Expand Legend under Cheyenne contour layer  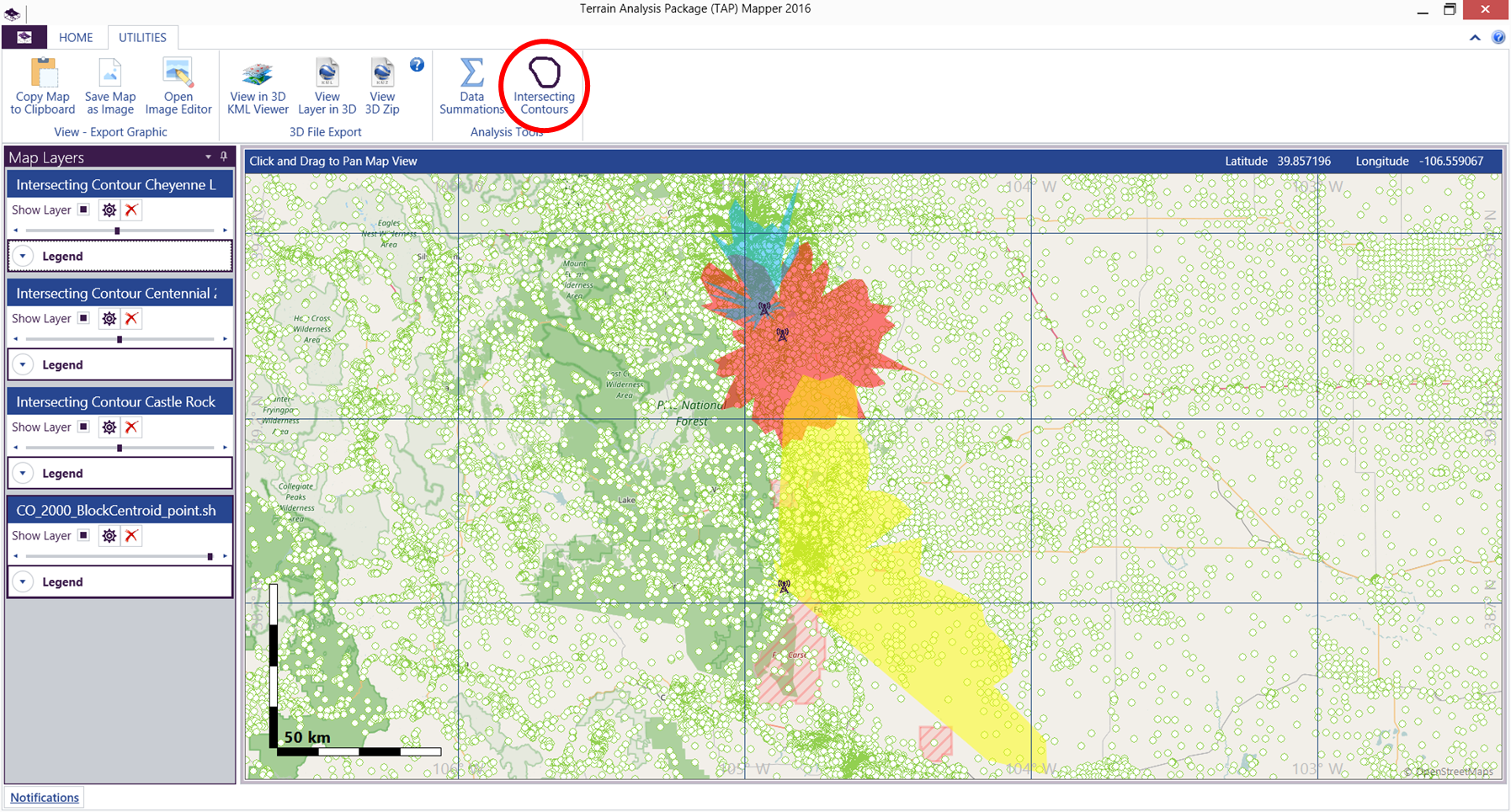tap(24, 257)
